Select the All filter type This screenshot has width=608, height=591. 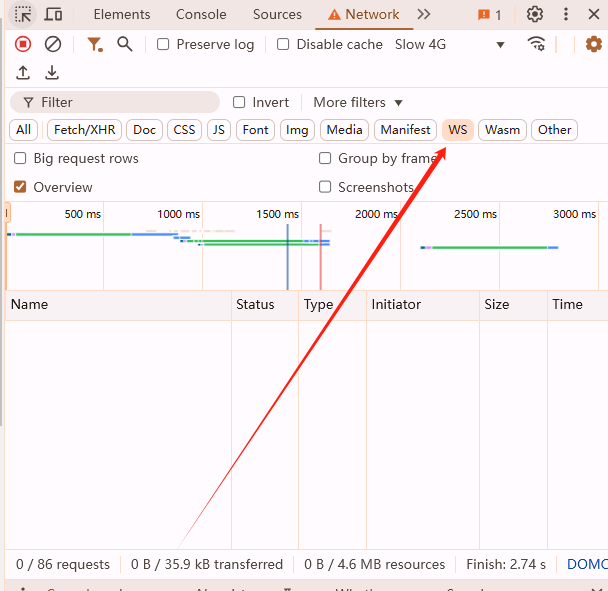23,130
